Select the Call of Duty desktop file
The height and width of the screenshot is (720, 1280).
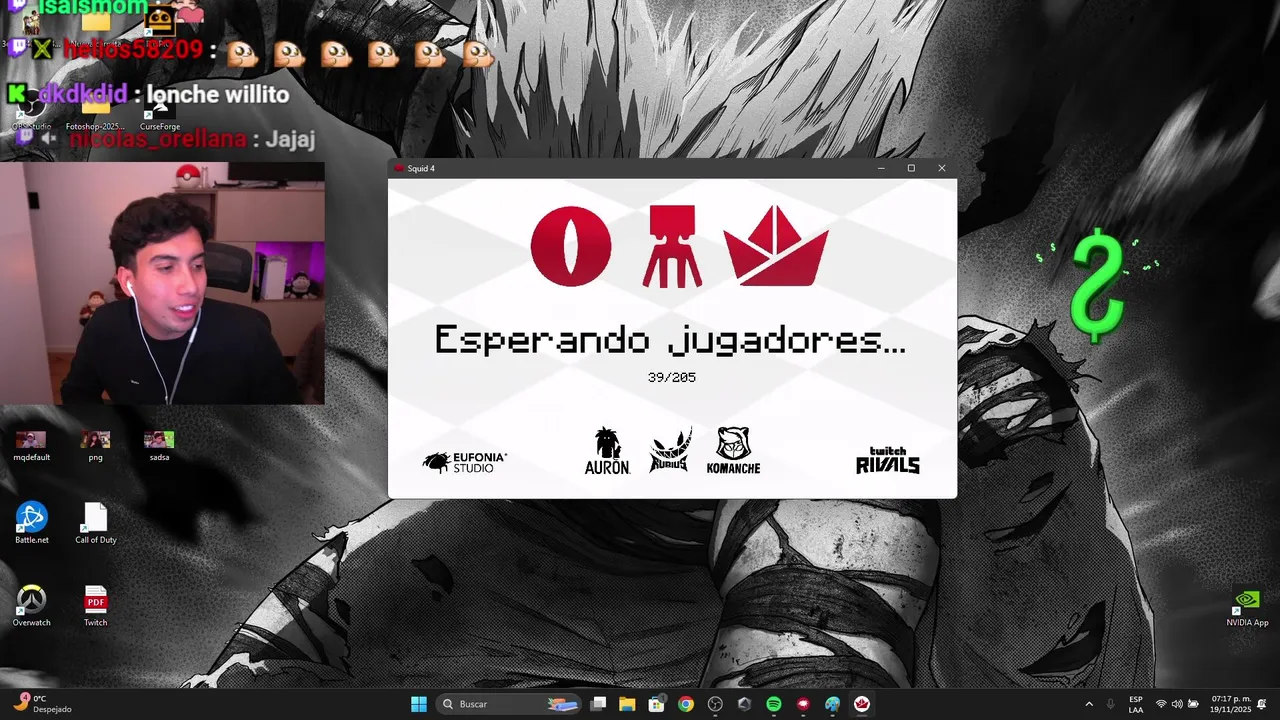click(95, 523)
